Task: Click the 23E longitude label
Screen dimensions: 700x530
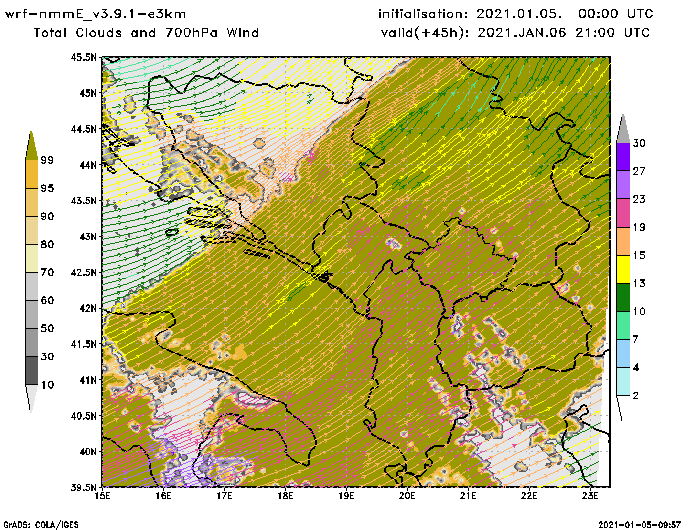Action: tap(590, 496)
